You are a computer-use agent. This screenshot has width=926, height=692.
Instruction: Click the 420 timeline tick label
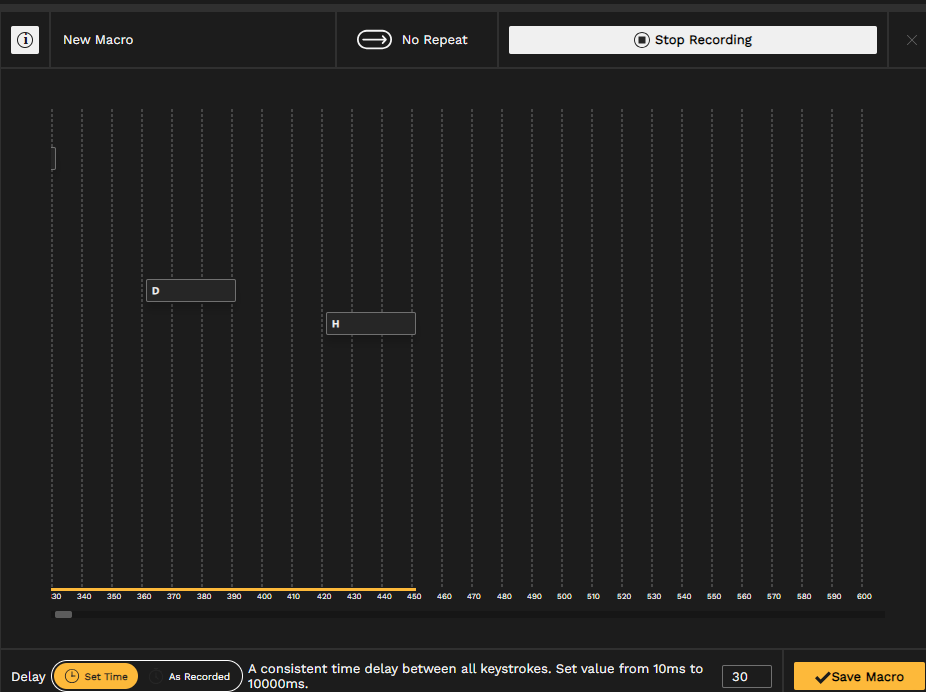point(324,596)
